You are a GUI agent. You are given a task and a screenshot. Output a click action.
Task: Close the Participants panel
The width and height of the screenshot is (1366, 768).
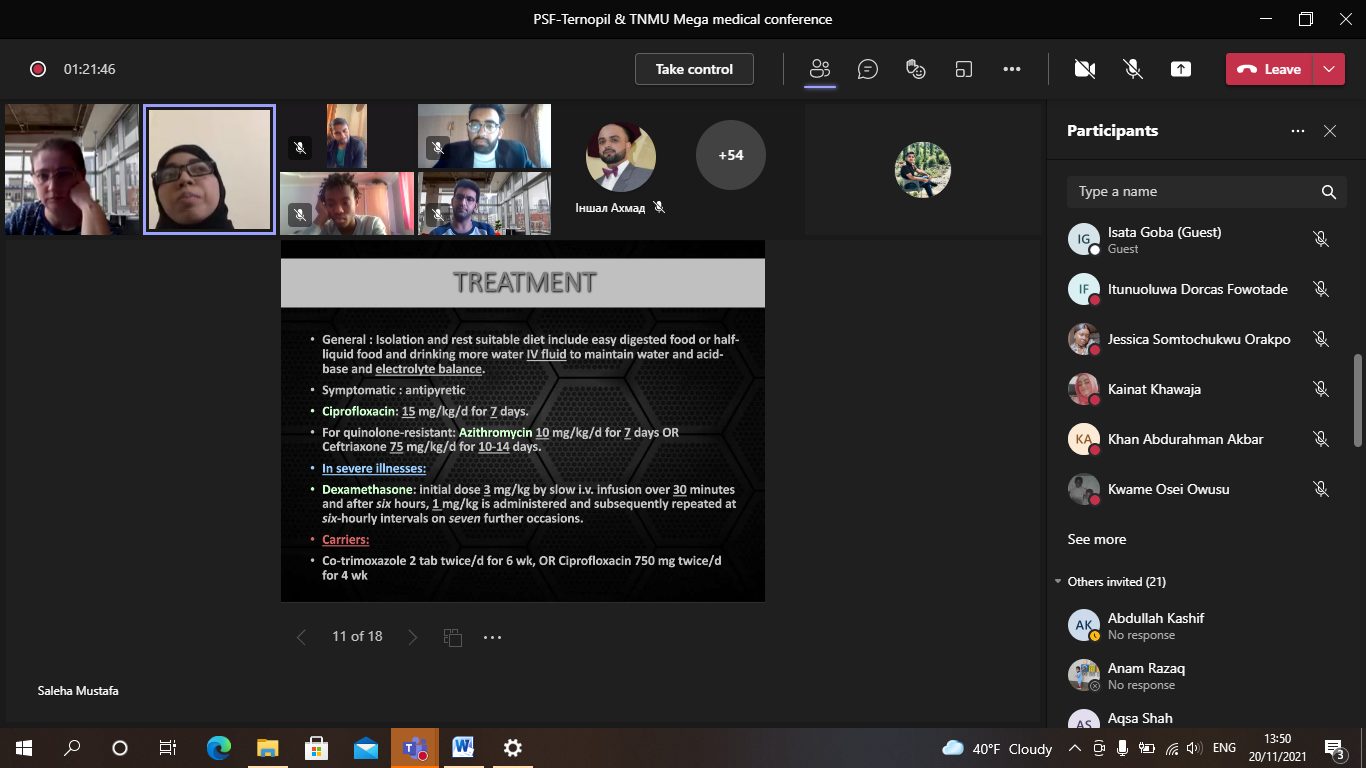(x=1330, y=131)
